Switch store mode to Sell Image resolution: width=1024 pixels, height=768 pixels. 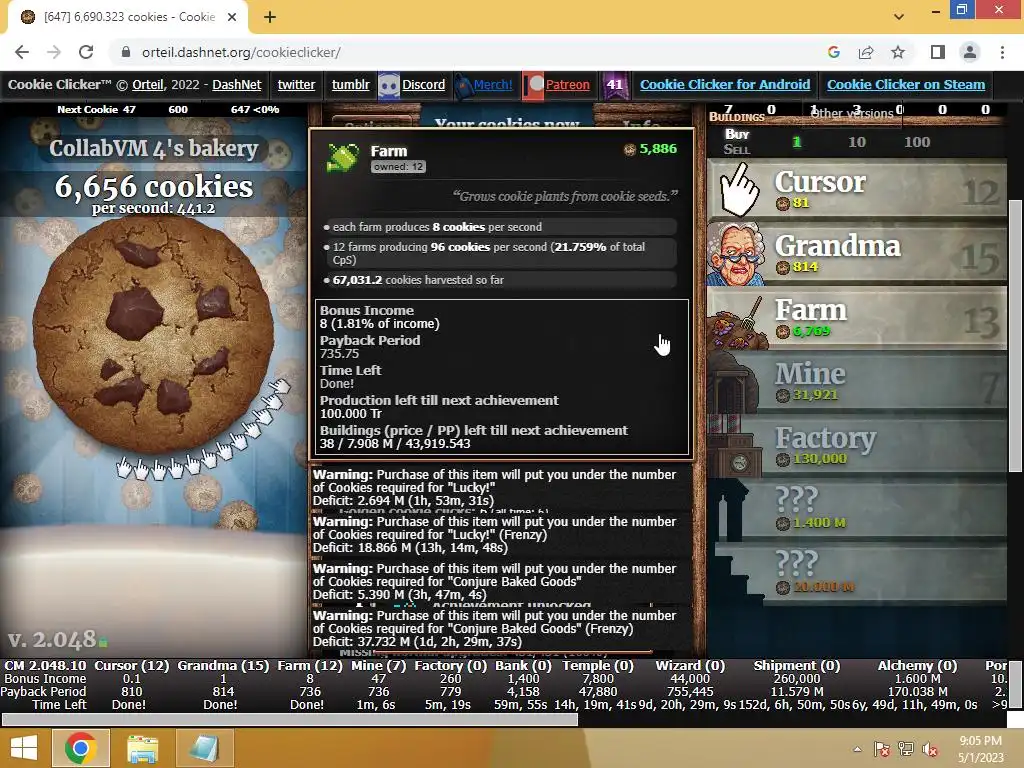pyautogui.click(x=737, y=150)
